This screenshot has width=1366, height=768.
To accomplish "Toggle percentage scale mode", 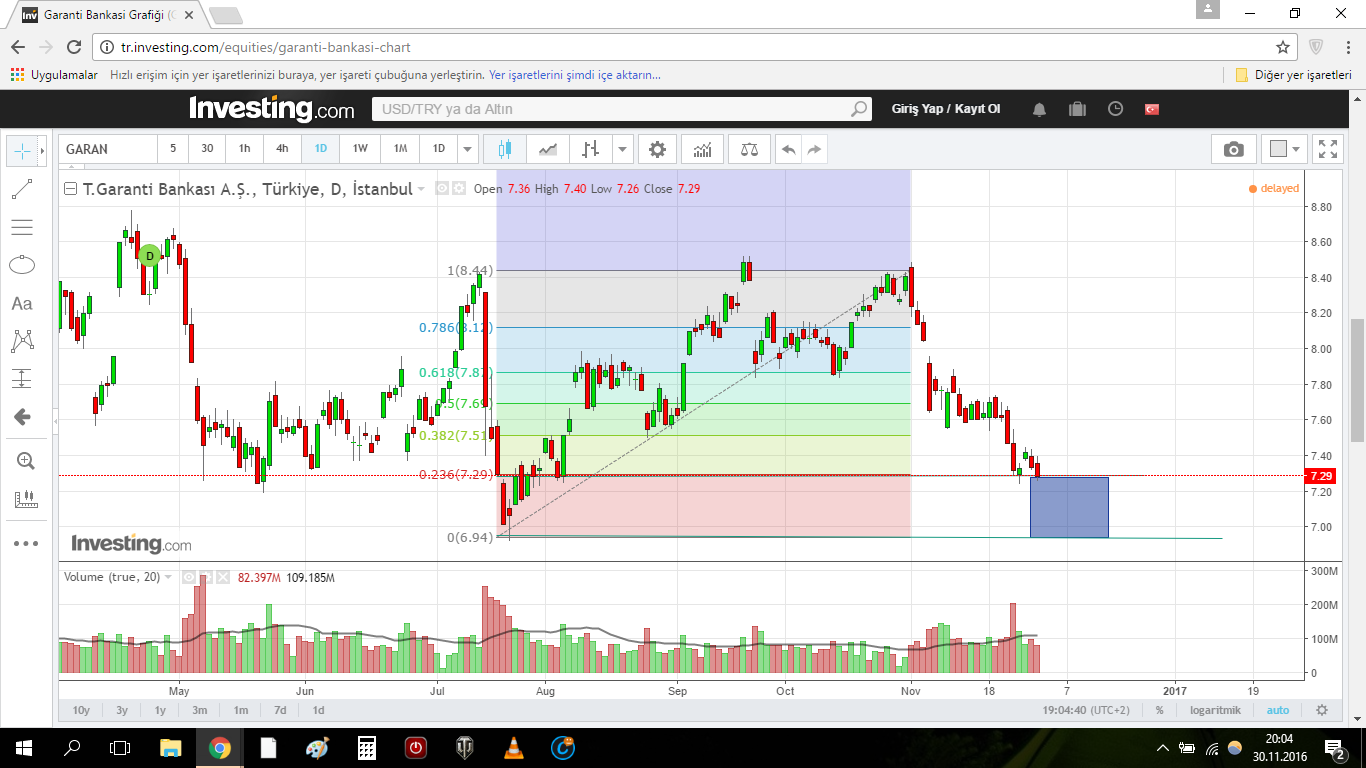I will click(x=1160, y=710).
